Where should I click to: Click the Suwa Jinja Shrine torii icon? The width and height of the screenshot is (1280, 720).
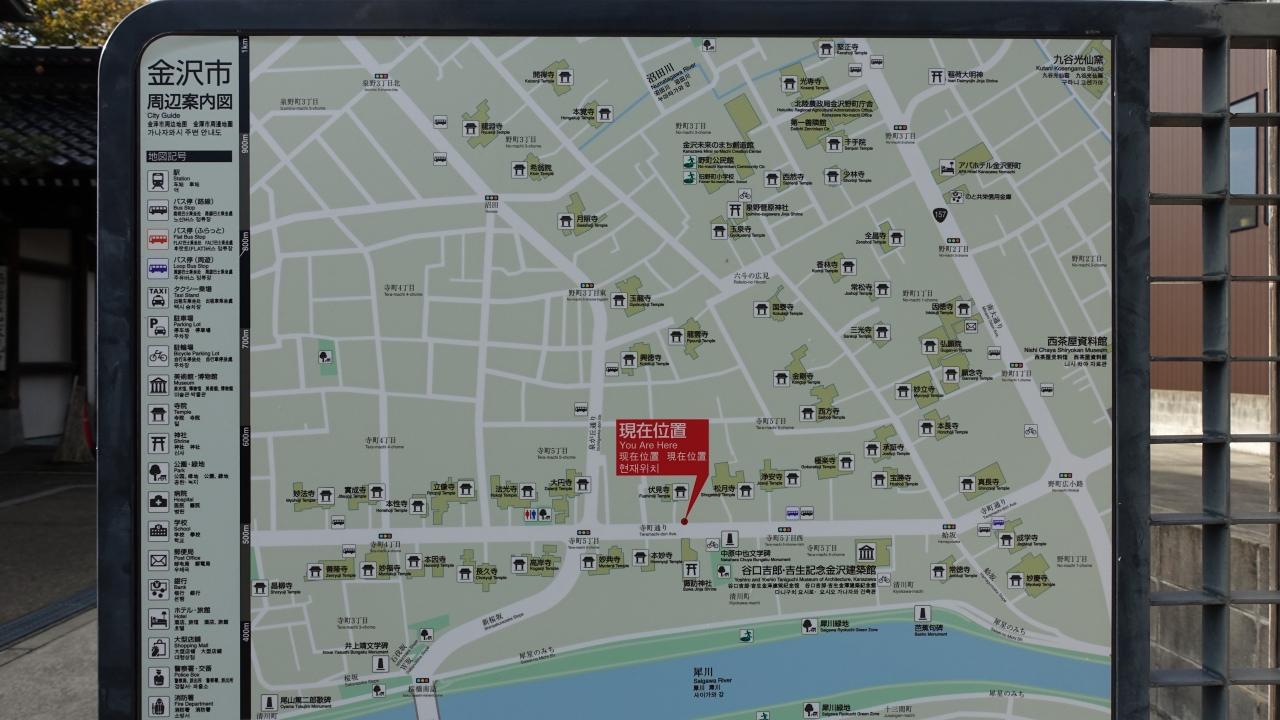(691, 569)
